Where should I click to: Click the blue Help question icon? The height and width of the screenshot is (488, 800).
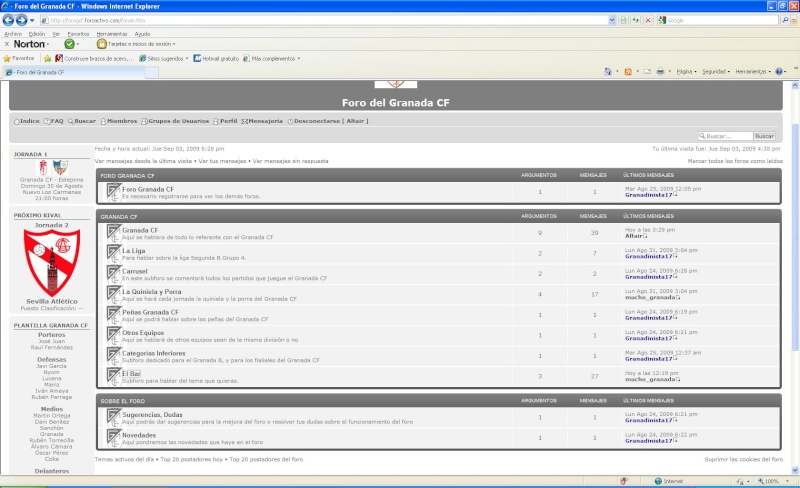[x=779, y=71]
